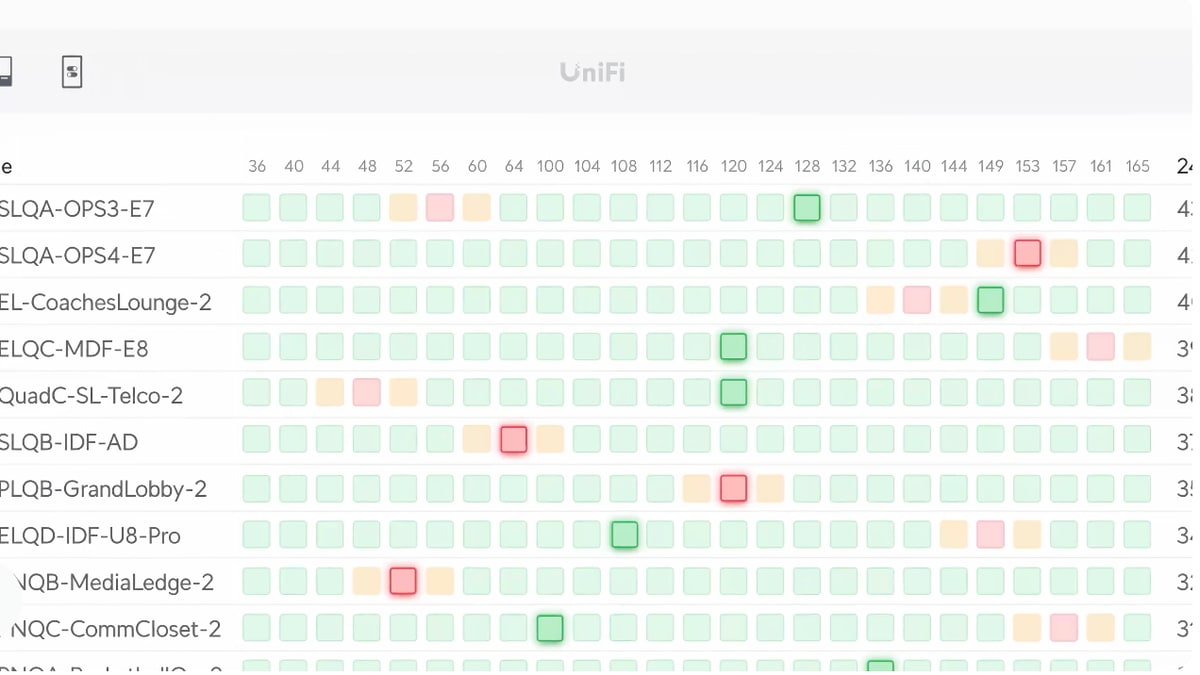
Task: Open the EL-CoachesLounge-2 device entry
Action: click(106, 302)
